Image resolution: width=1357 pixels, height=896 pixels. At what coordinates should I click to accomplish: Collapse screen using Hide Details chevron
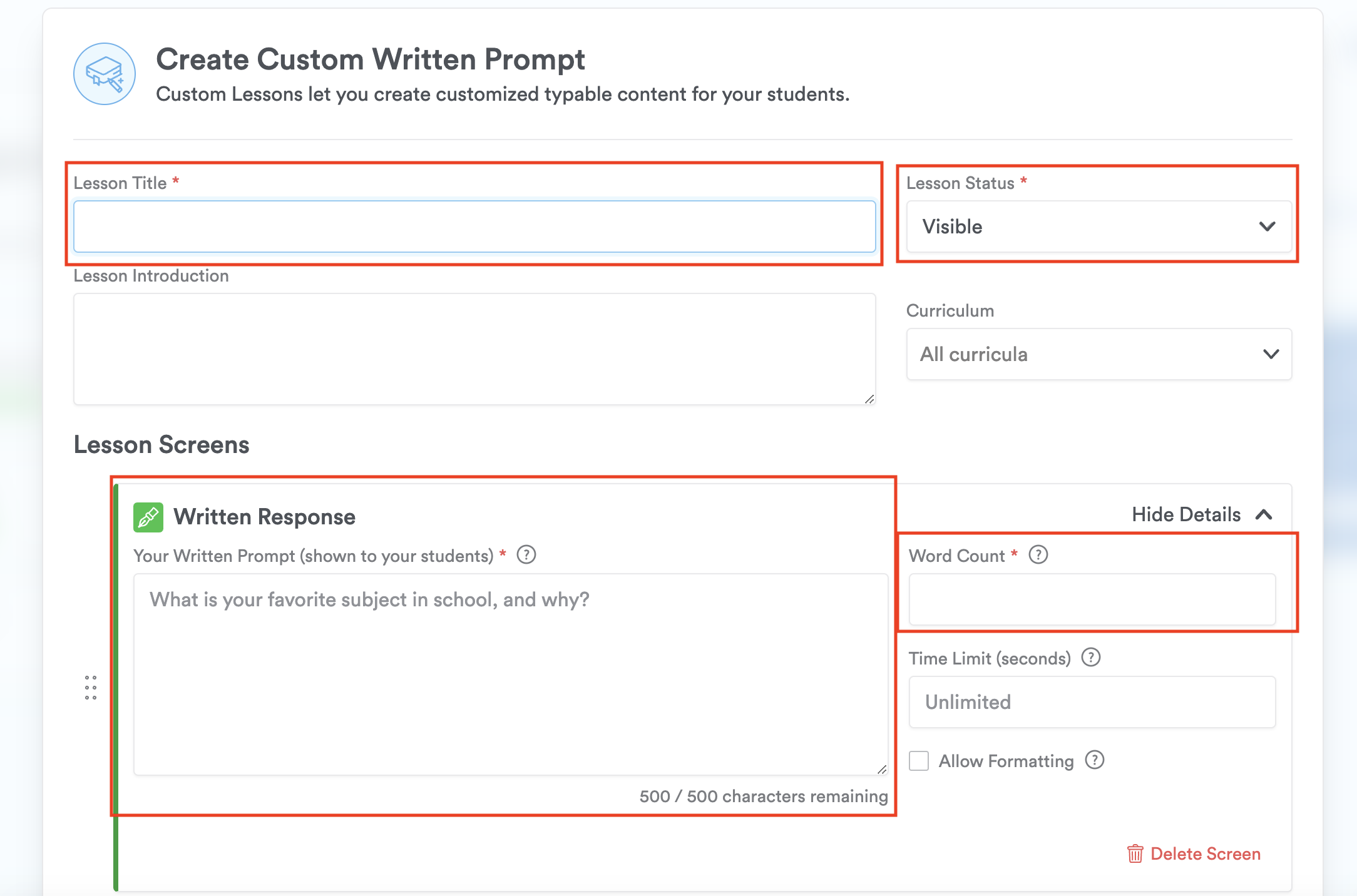[x=1264, y=514]
